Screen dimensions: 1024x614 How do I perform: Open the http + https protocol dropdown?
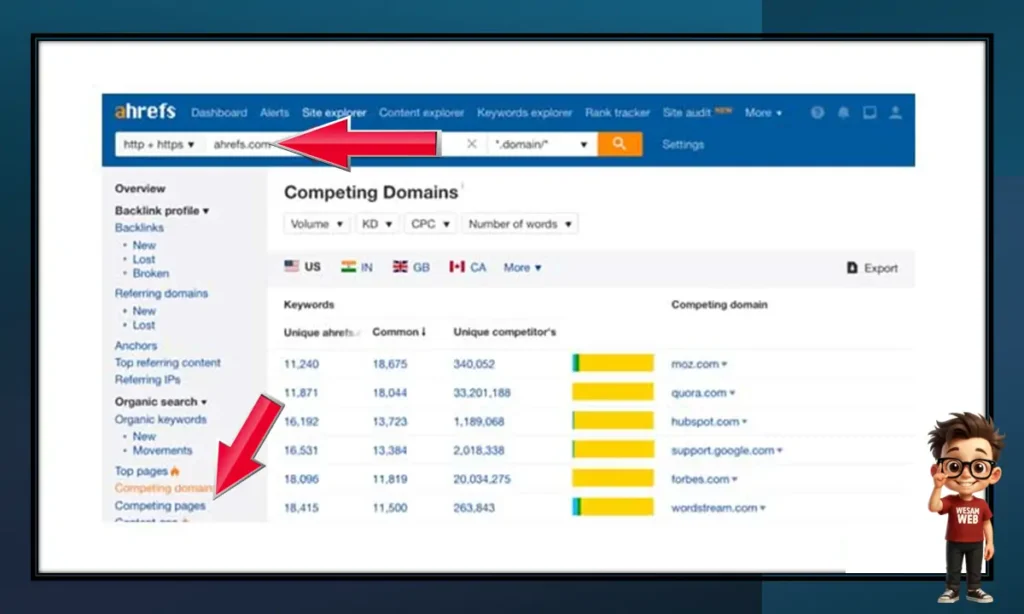click(x=159, y=145)
